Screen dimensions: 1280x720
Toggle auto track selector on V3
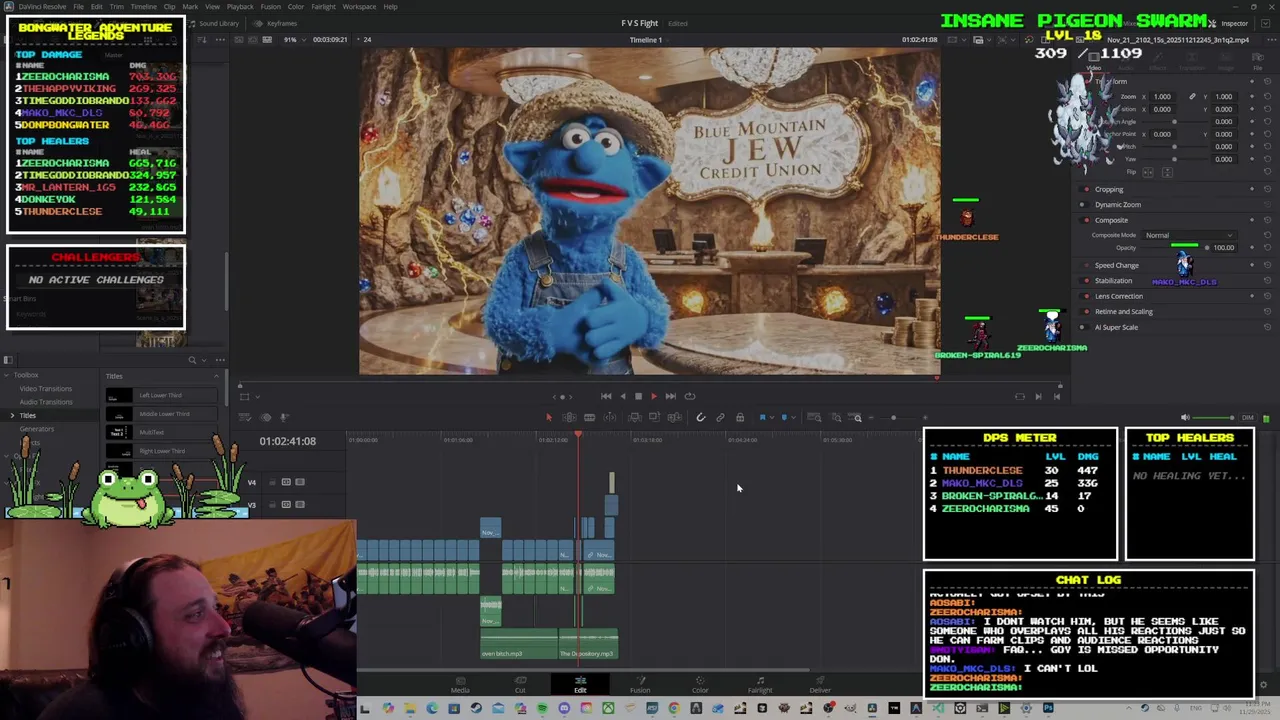[x=286, y=504]
